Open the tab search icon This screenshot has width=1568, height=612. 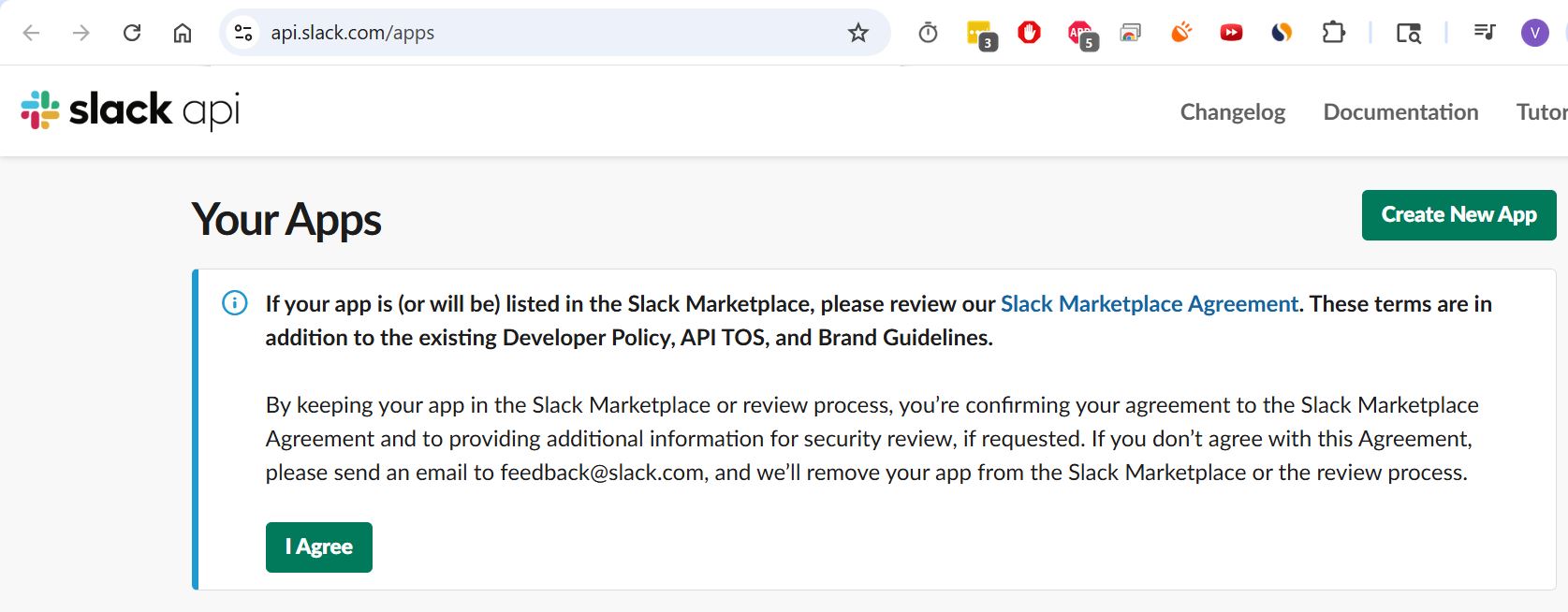[1408, 34]
